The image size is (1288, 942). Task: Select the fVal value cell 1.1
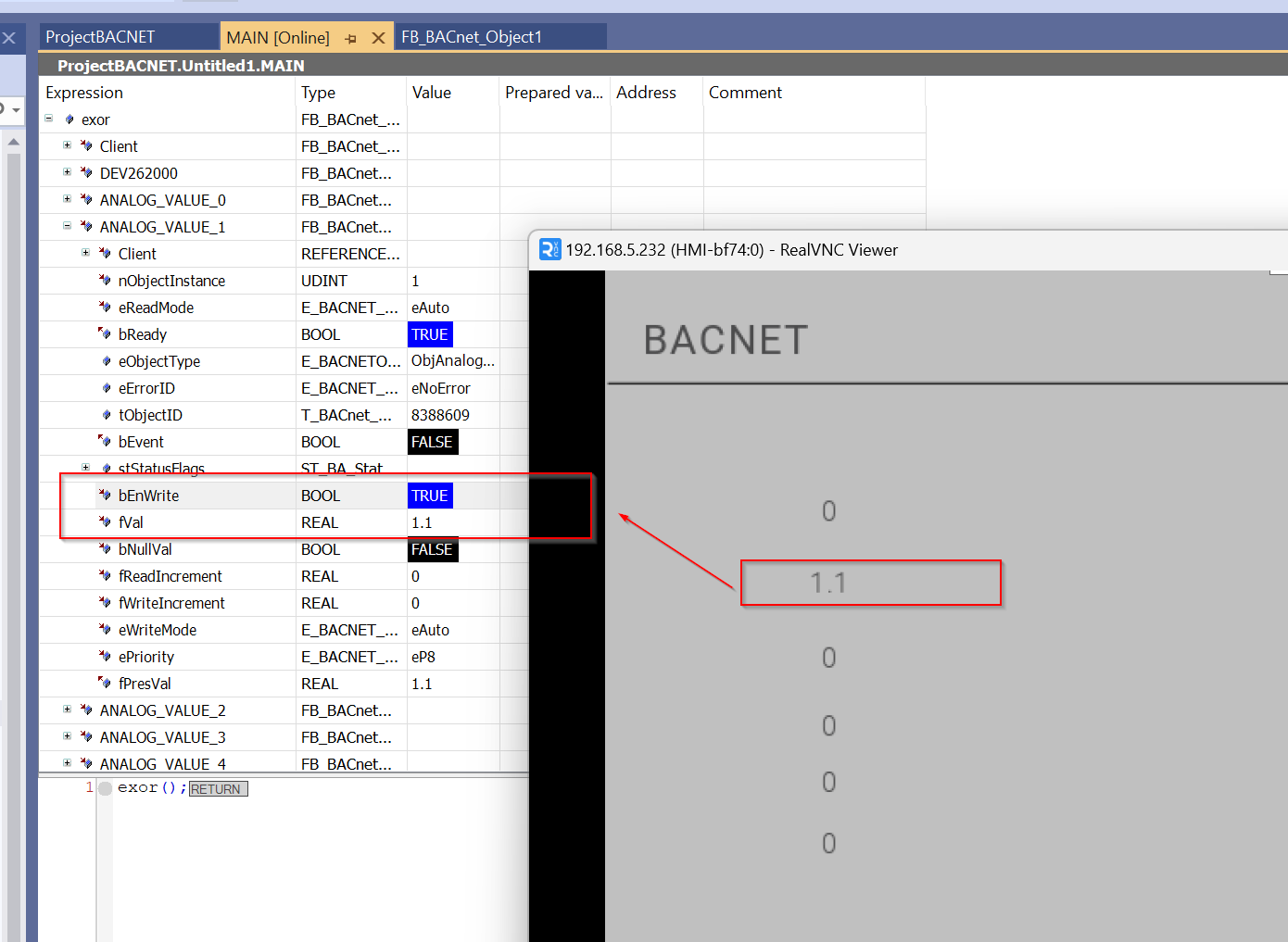coord(453,522)
